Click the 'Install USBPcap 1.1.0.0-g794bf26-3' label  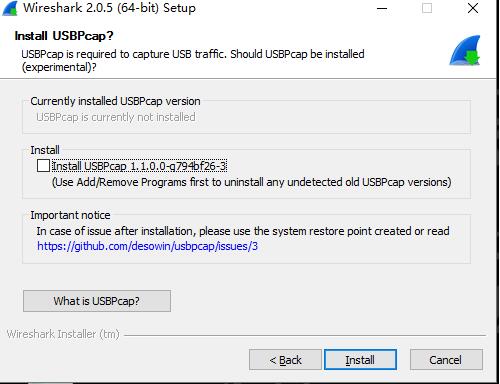coord(139,166)
